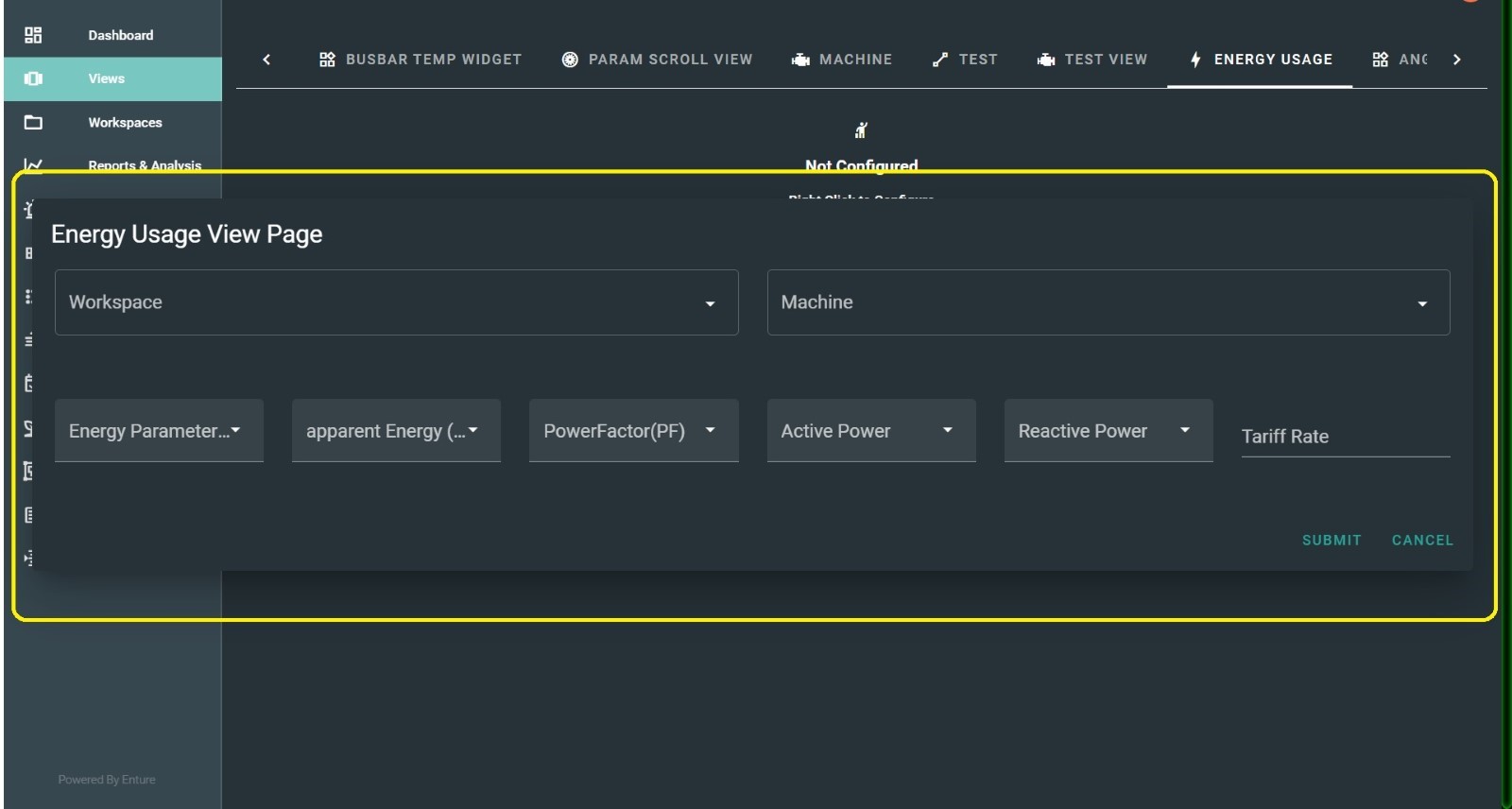
Task: Click the Busbar Temp Widget tab icon
Action: tap(327, 60)
